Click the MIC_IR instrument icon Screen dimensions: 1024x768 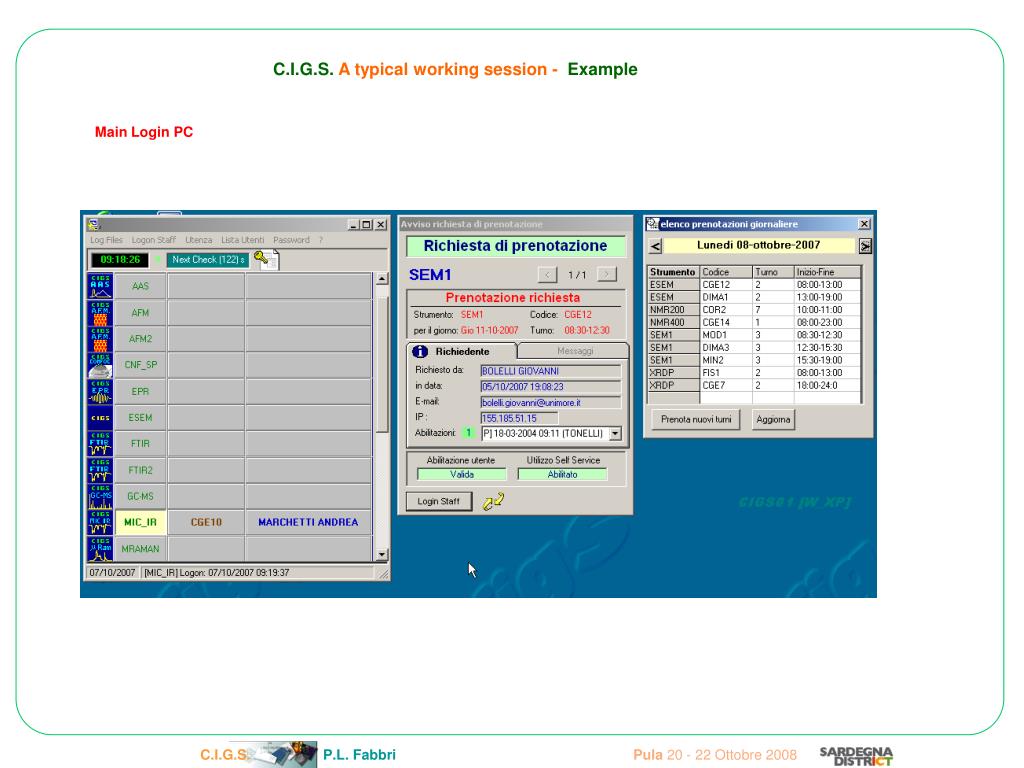(x=100, y=522)
